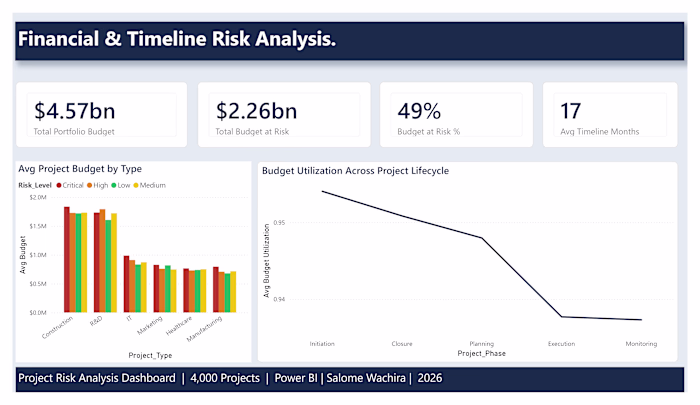Click the Healthcare Medium yellow bar
Image resolution: width=700 pixels, height=405 pixels.
[x=203, y=291]
